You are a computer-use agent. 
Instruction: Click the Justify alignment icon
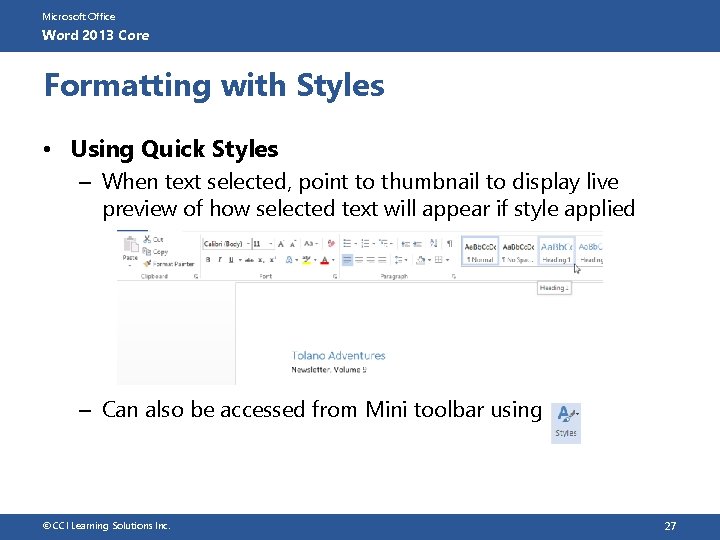[x=382, y=260]
